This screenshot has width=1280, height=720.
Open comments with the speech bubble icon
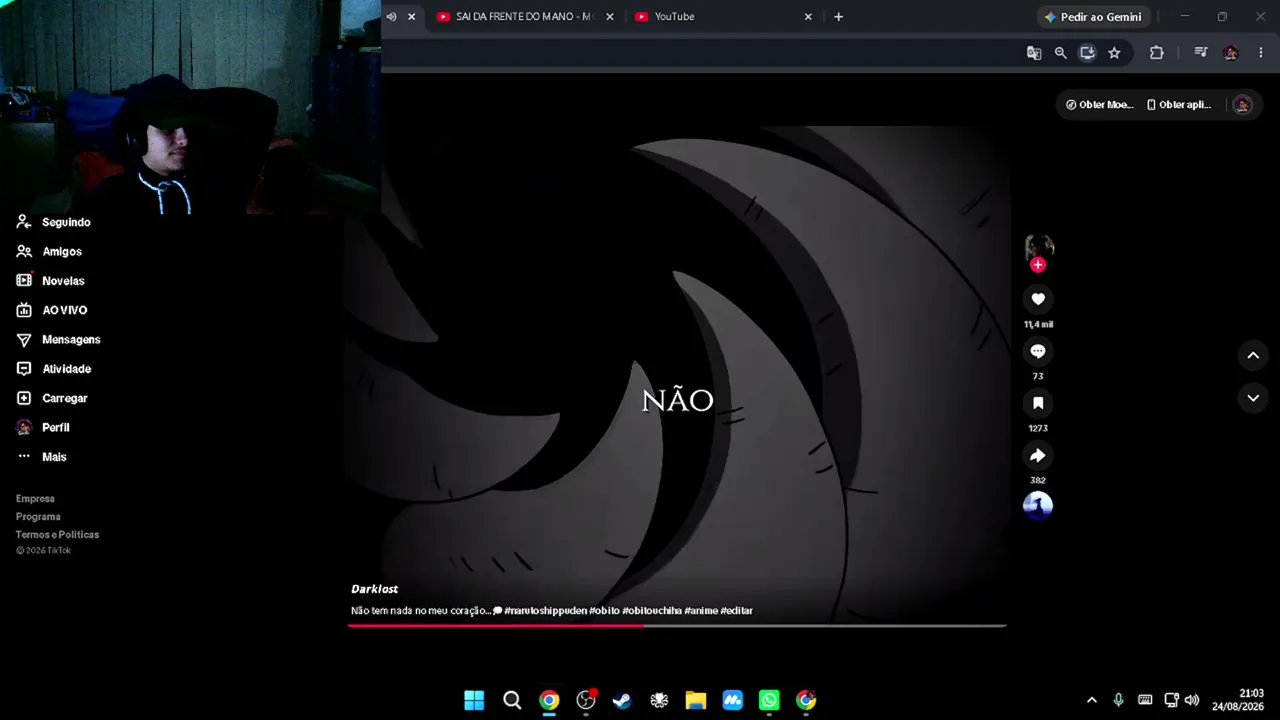tap(1038, 351)
